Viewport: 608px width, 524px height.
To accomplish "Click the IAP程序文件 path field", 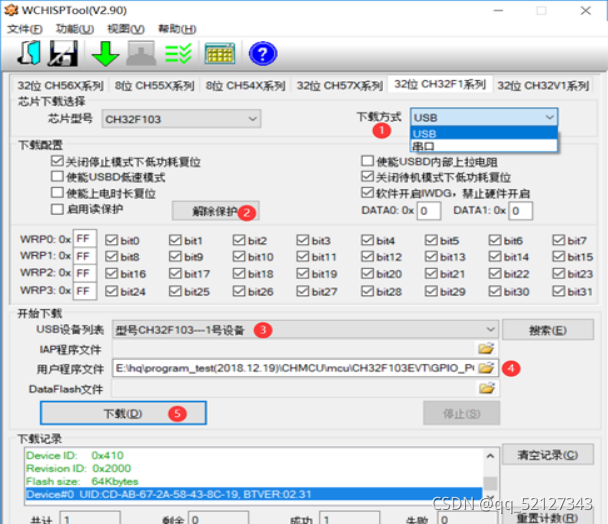I will tap(295, 348).
